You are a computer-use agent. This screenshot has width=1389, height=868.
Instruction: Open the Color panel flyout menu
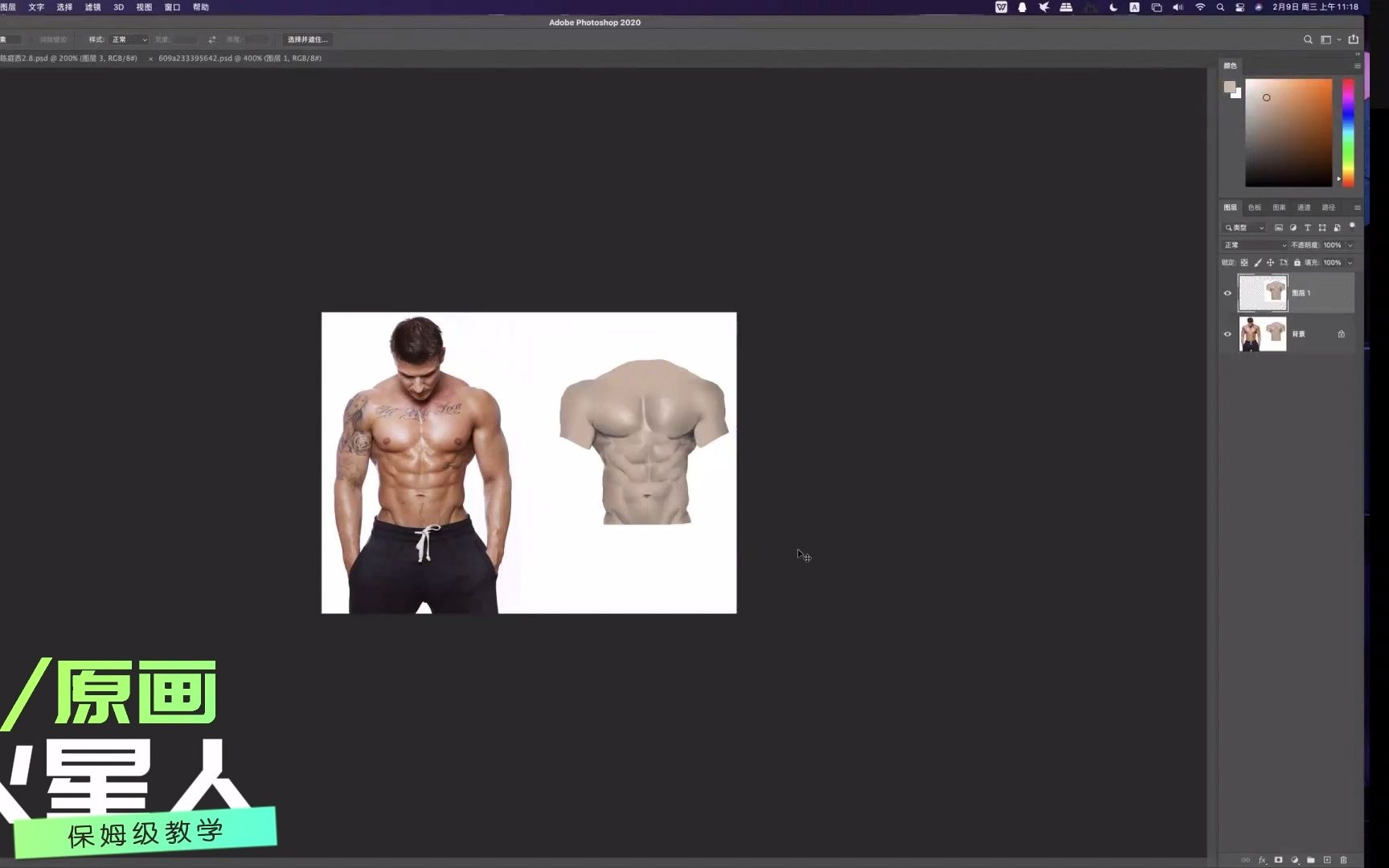[x=1358, y=66]
